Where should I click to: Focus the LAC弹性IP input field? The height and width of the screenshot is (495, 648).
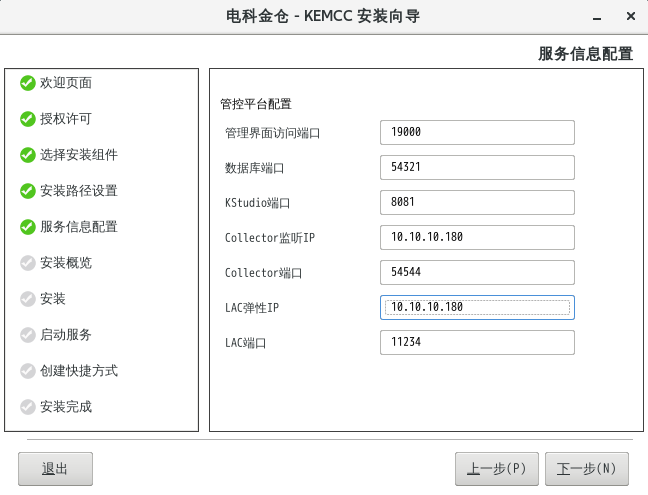[x=477, y=307]
